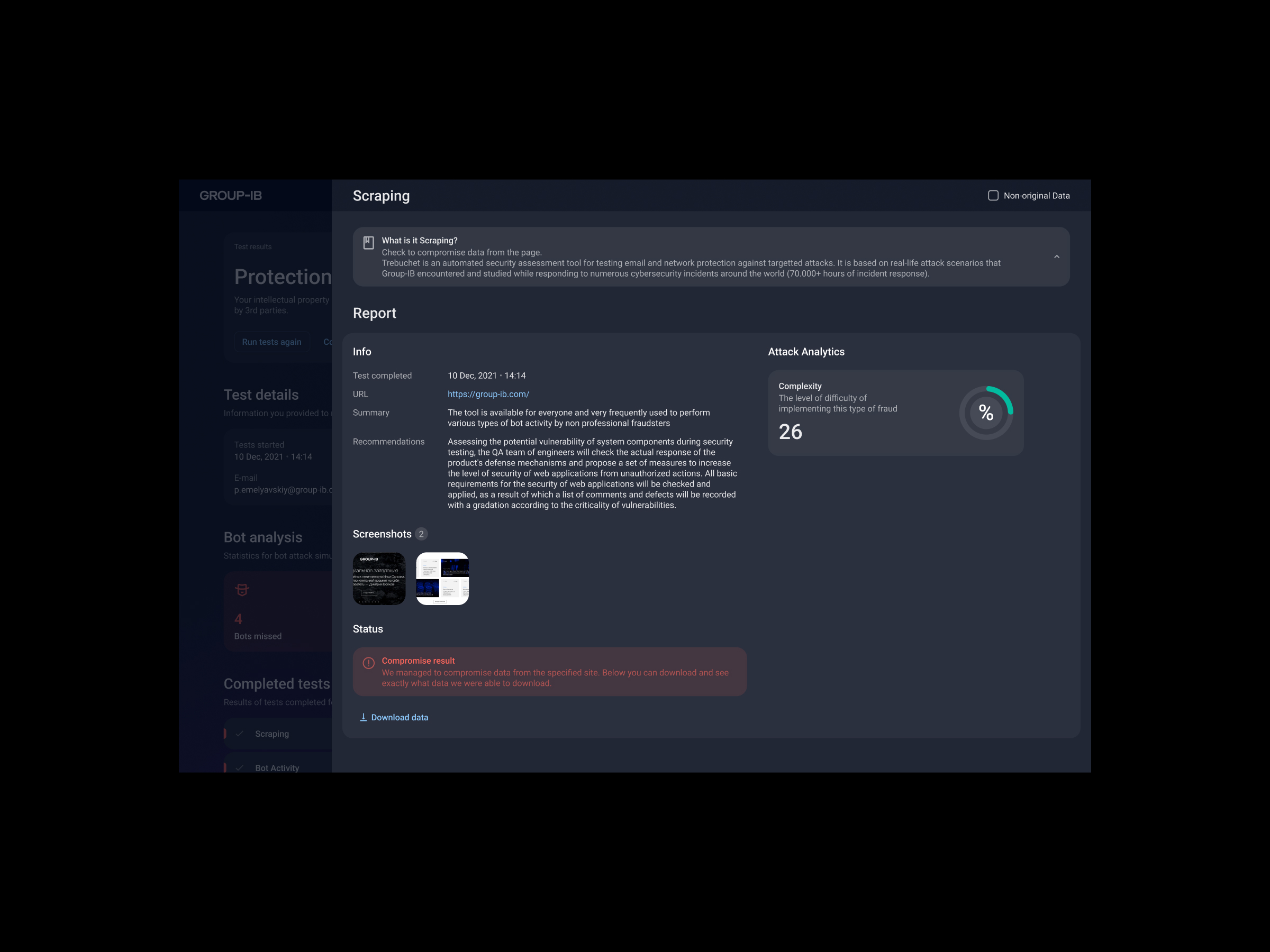
Task: Click the 'Non-original Data' label text
Action: [x=1036, y=196]
